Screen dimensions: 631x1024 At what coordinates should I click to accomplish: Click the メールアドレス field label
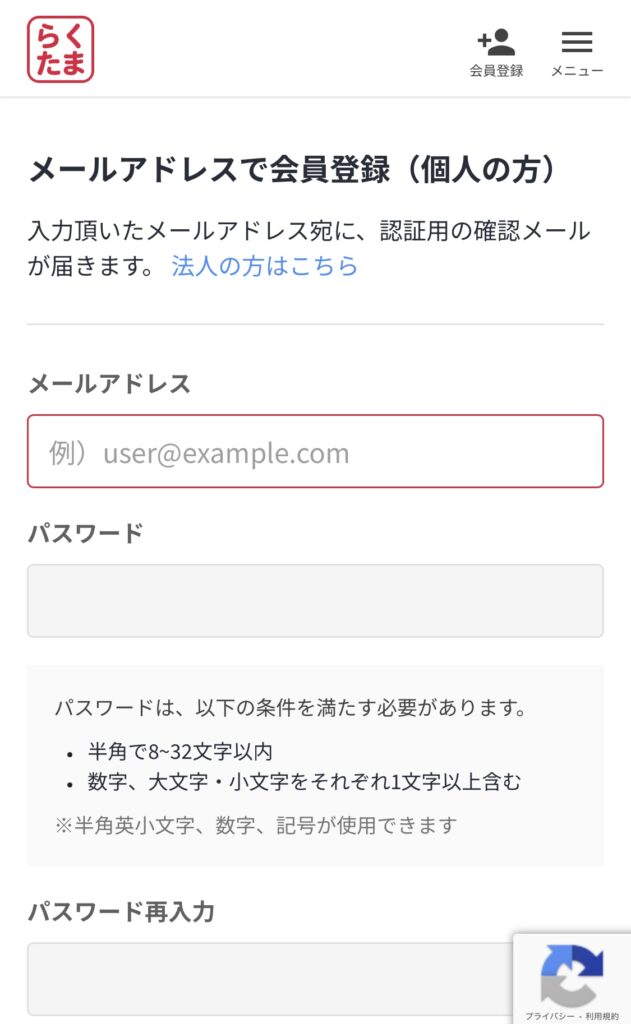point(109,384)
